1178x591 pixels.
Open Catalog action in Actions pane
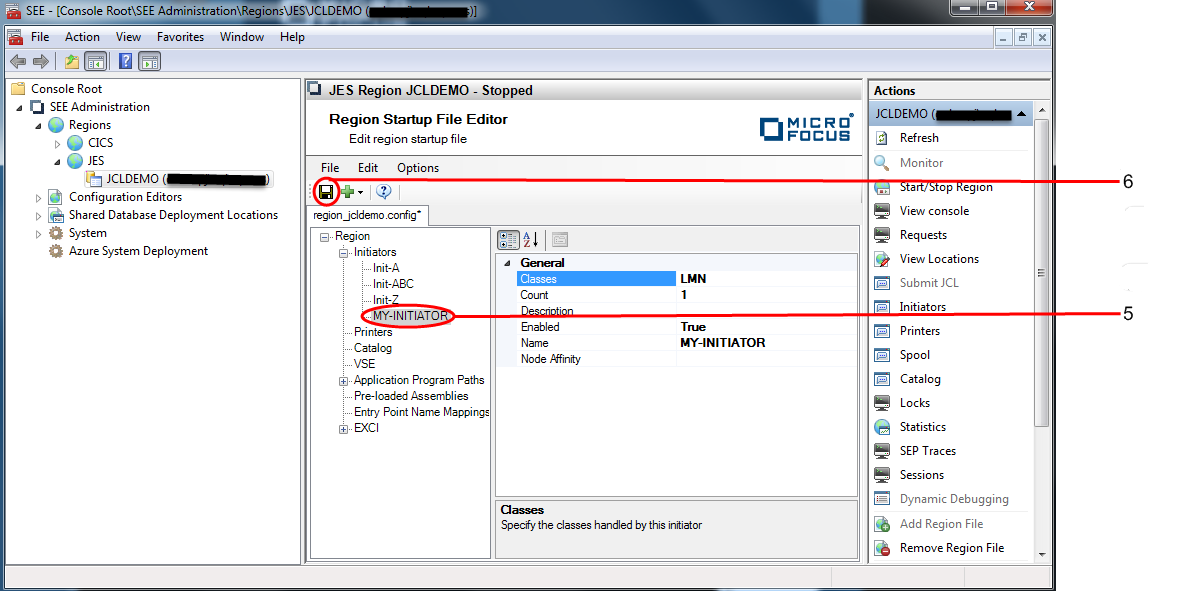click(x=920, y=379)
